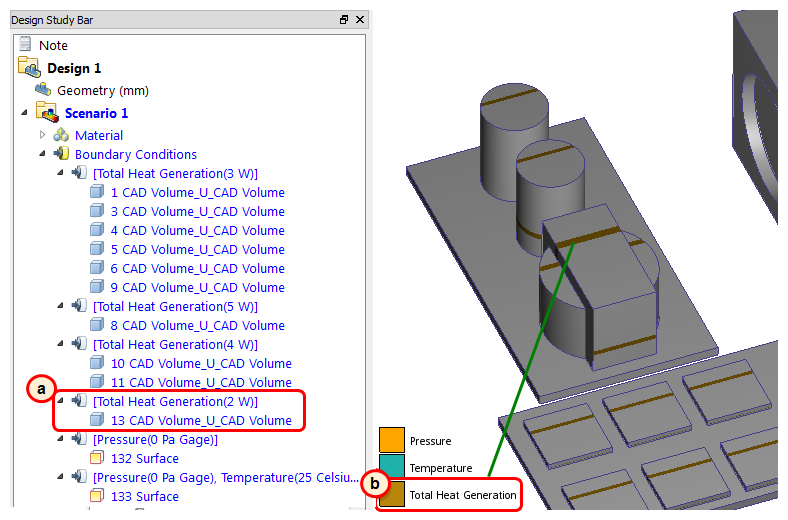The image size is (788, 520).
Task: Select the 8 CAD Volume_U_CAD Volume label
Action: pos(198,326)
